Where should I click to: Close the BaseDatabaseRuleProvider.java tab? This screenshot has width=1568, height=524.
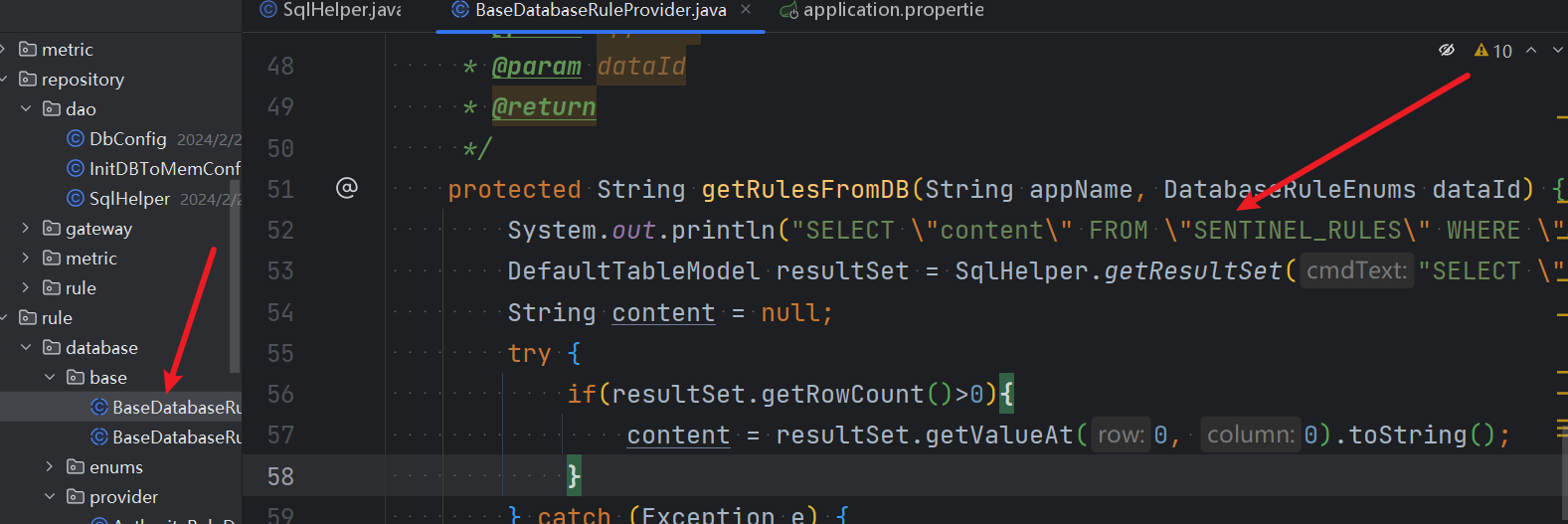746,10
